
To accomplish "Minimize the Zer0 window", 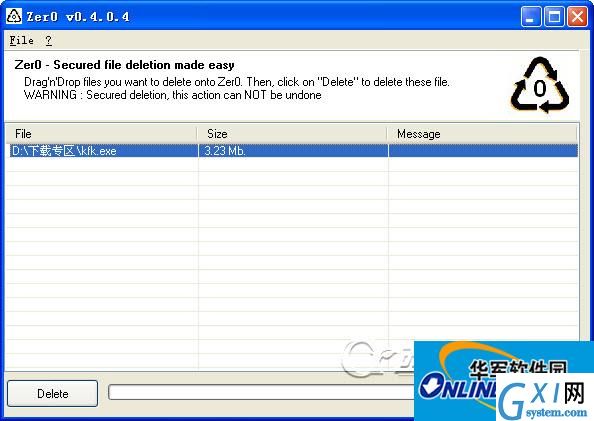I will tap(531, 17).
